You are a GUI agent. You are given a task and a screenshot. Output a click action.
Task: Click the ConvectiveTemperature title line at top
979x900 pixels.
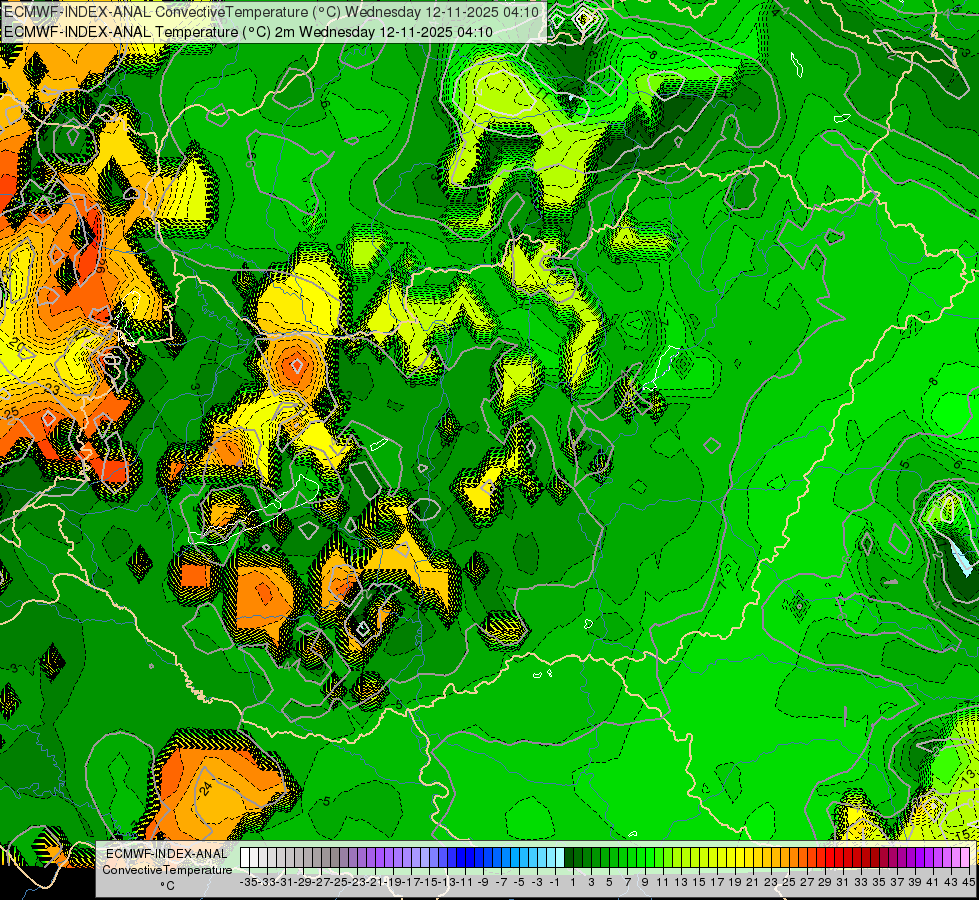[271, 12]
